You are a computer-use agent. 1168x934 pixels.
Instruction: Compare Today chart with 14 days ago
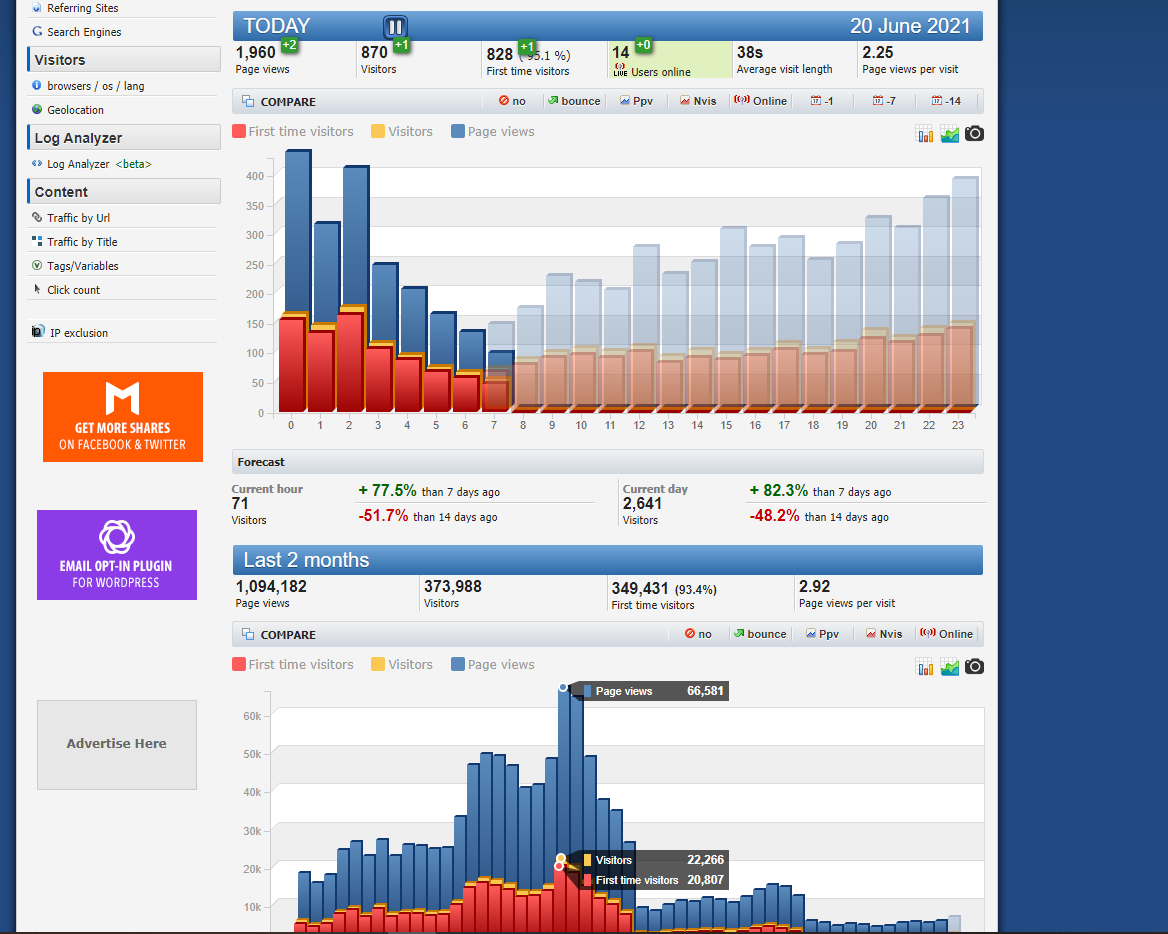[x=946, y=101]
